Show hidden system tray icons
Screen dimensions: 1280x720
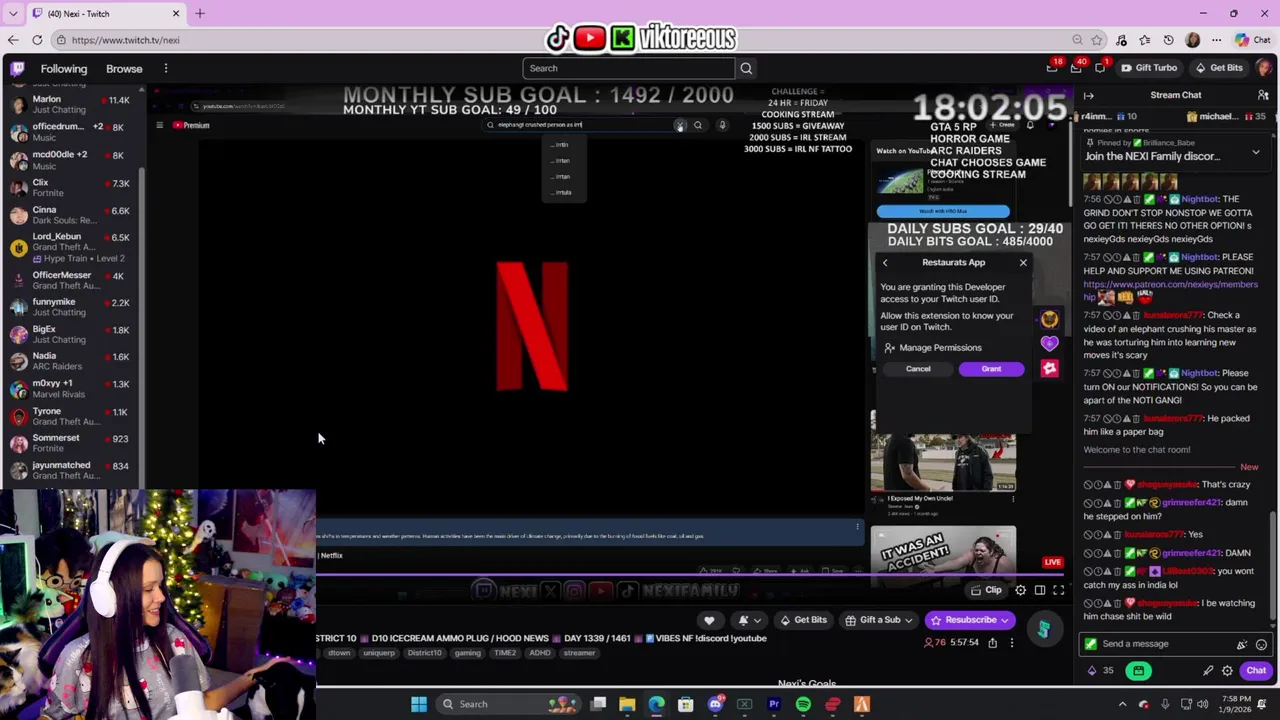point(1122,704)
